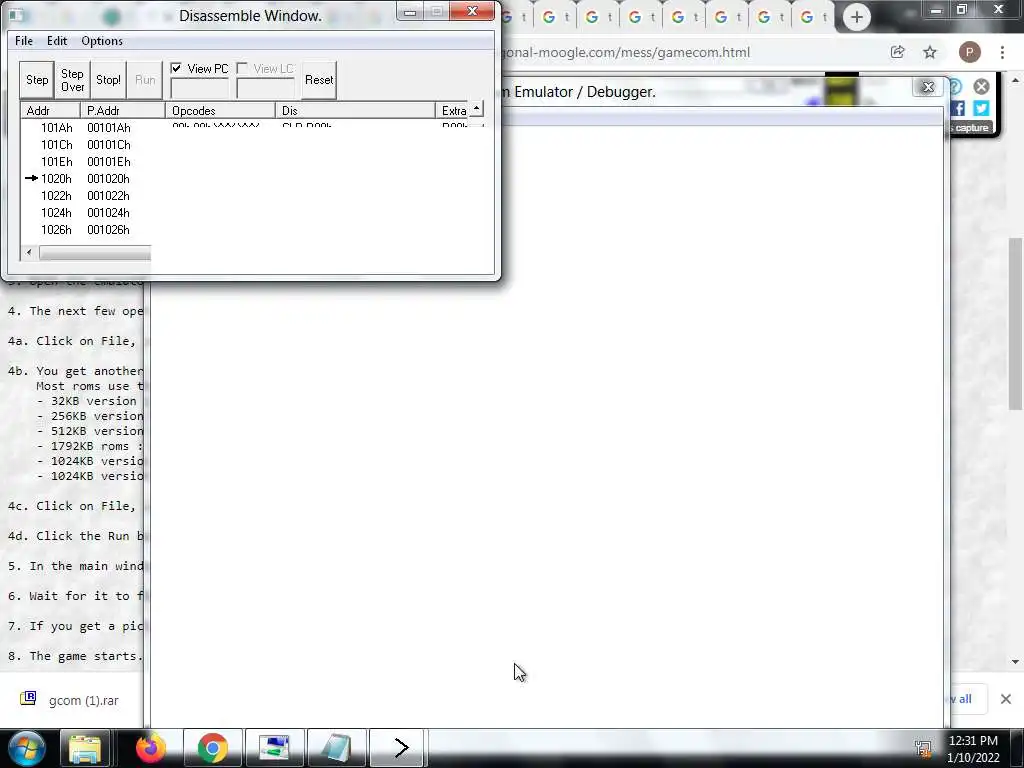The image size is (1024, 768).
Task: Open the arrow icon taskbar app
Action: tap(398, 748)
